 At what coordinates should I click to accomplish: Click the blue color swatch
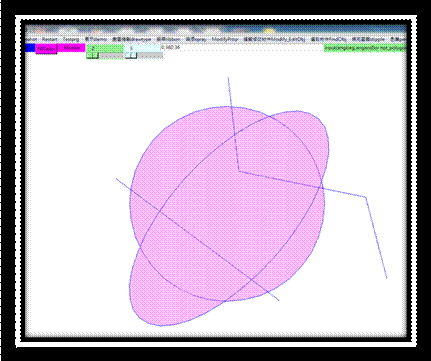(30, 48)
